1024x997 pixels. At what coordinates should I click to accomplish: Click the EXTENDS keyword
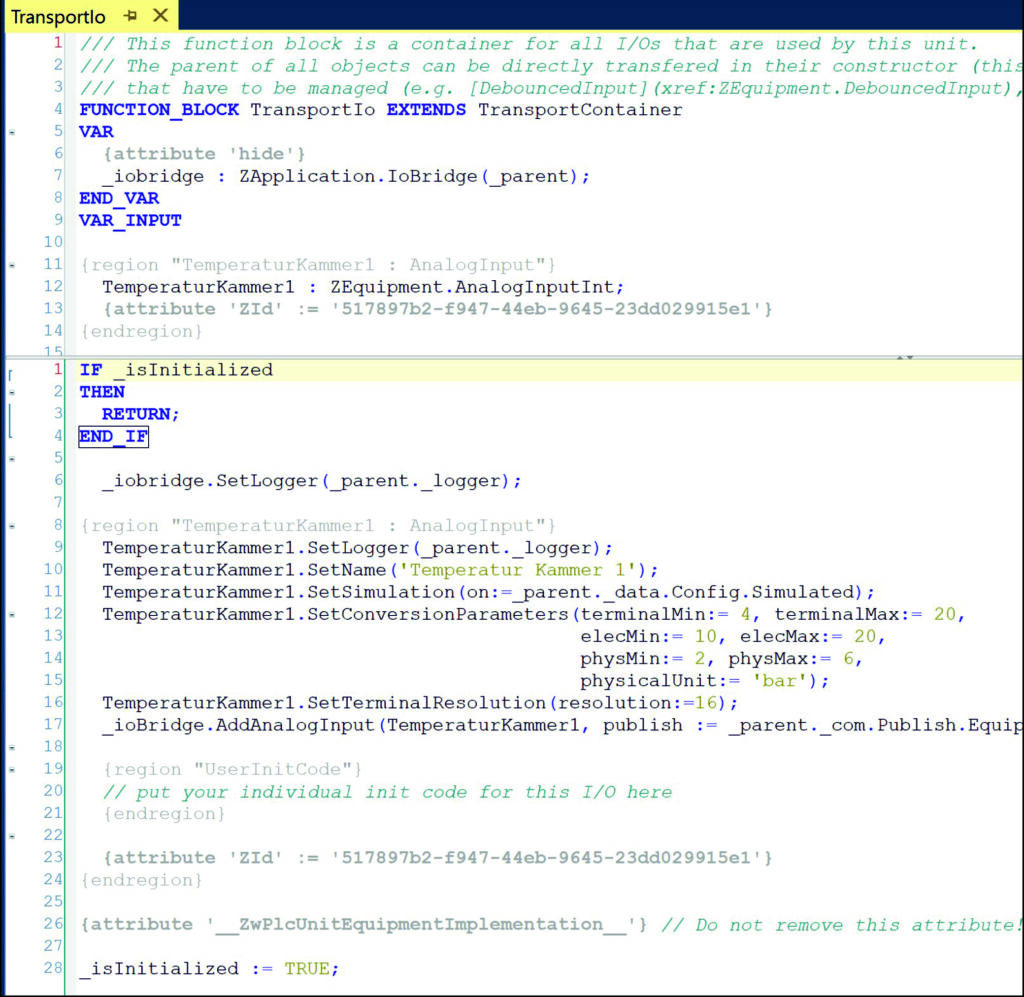(426, 110)
